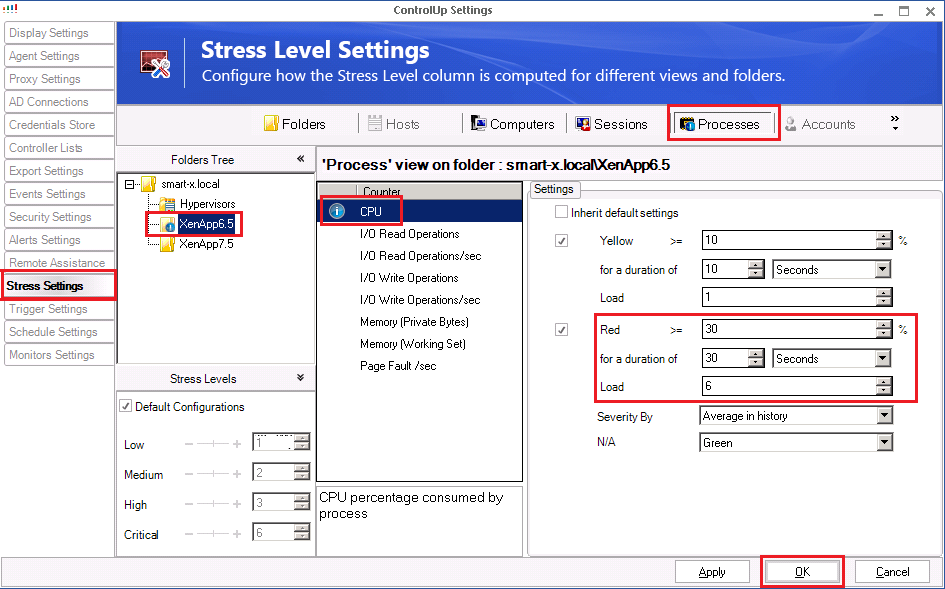The width and height of the screenshot is (945, 589).
Task: Open Credentials Store section
Action: pyautogui.click(x=59, y=125)
